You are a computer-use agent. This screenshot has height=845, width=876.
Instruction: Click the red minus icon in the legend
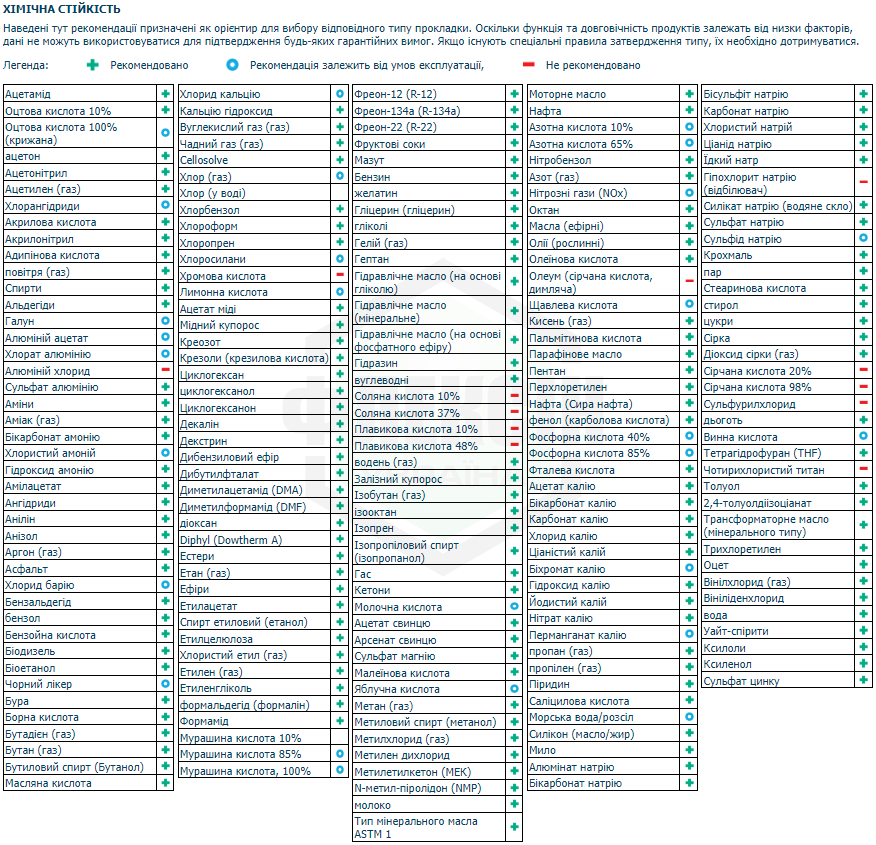click(528, 65)
